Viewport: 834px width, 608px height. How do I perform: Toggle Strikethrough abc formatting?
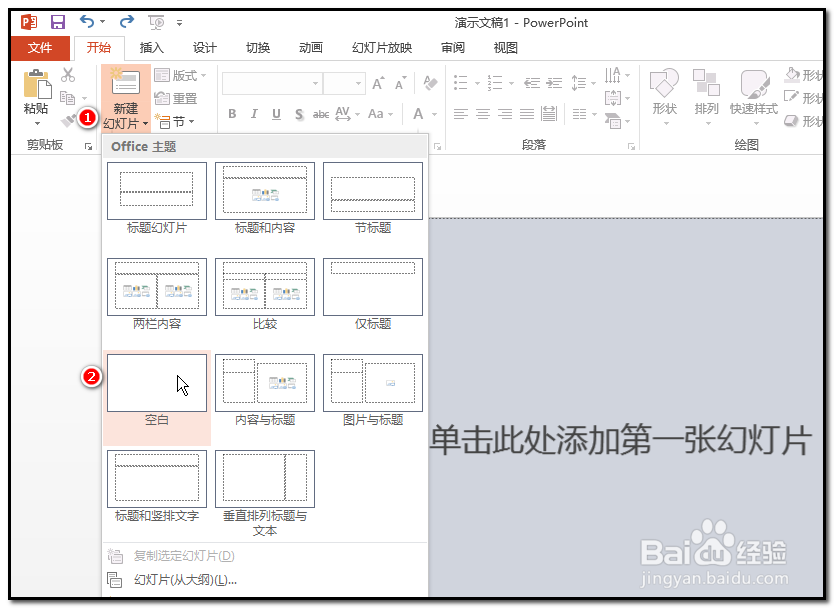pos(321,114)
